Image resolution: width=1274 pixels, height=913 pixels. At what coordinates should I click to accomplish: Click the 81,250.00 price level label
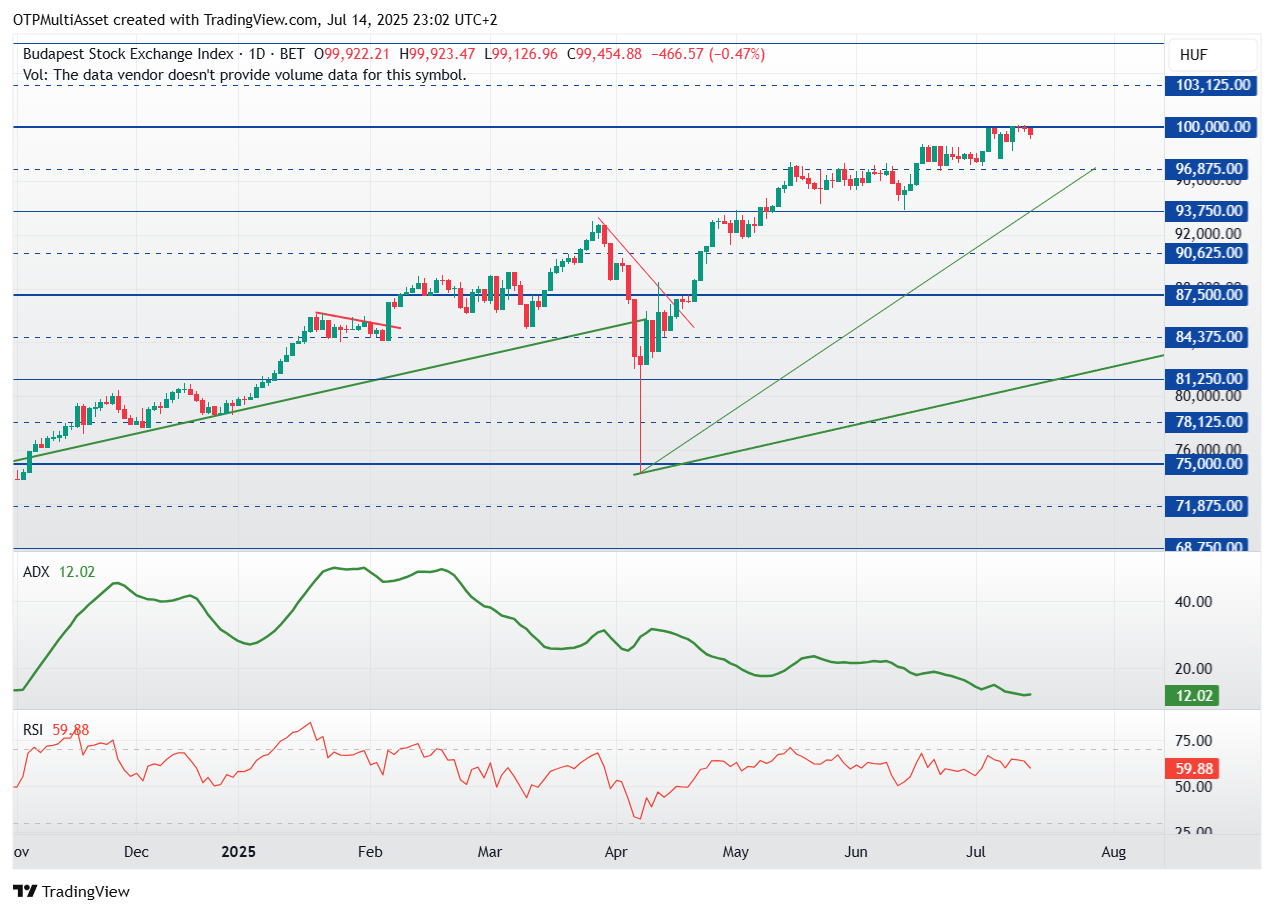click(1209, 379)
